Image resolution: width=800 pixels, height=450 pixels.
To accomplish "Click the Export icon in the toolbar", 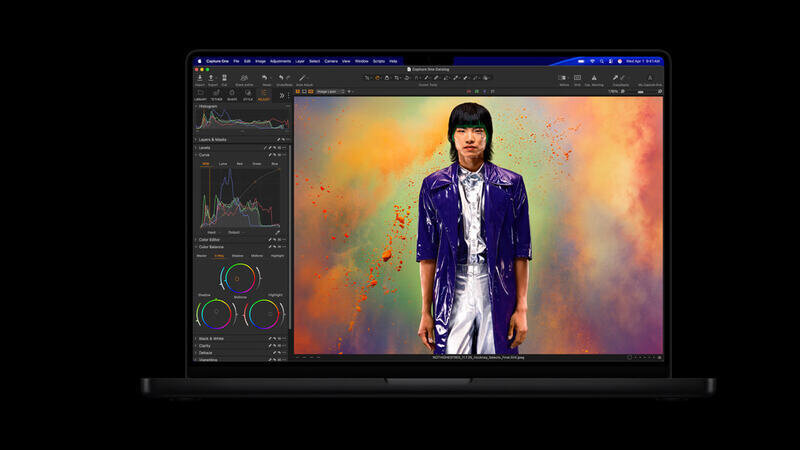I will click(x=211, y=77).
